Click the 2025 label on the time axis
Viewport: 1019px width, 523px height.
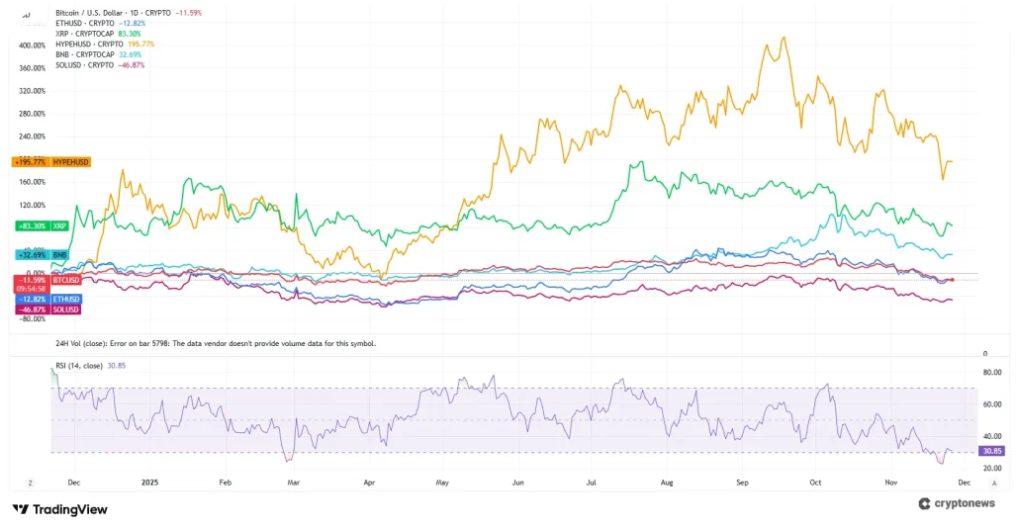coord(152,482)
